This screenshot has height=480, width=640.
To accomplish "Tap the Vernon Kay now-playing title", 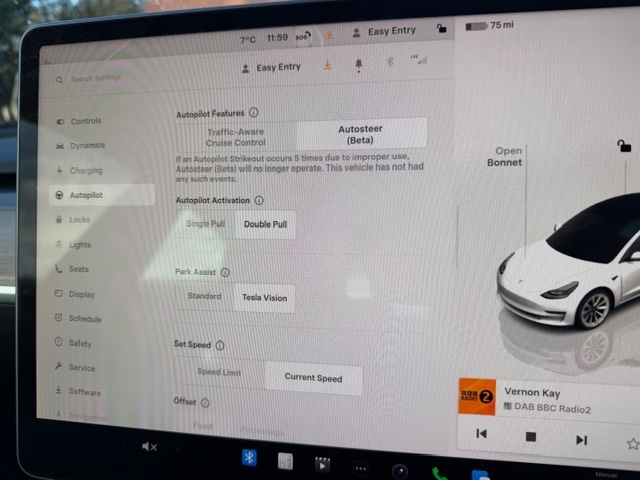I will pos(532,393).
